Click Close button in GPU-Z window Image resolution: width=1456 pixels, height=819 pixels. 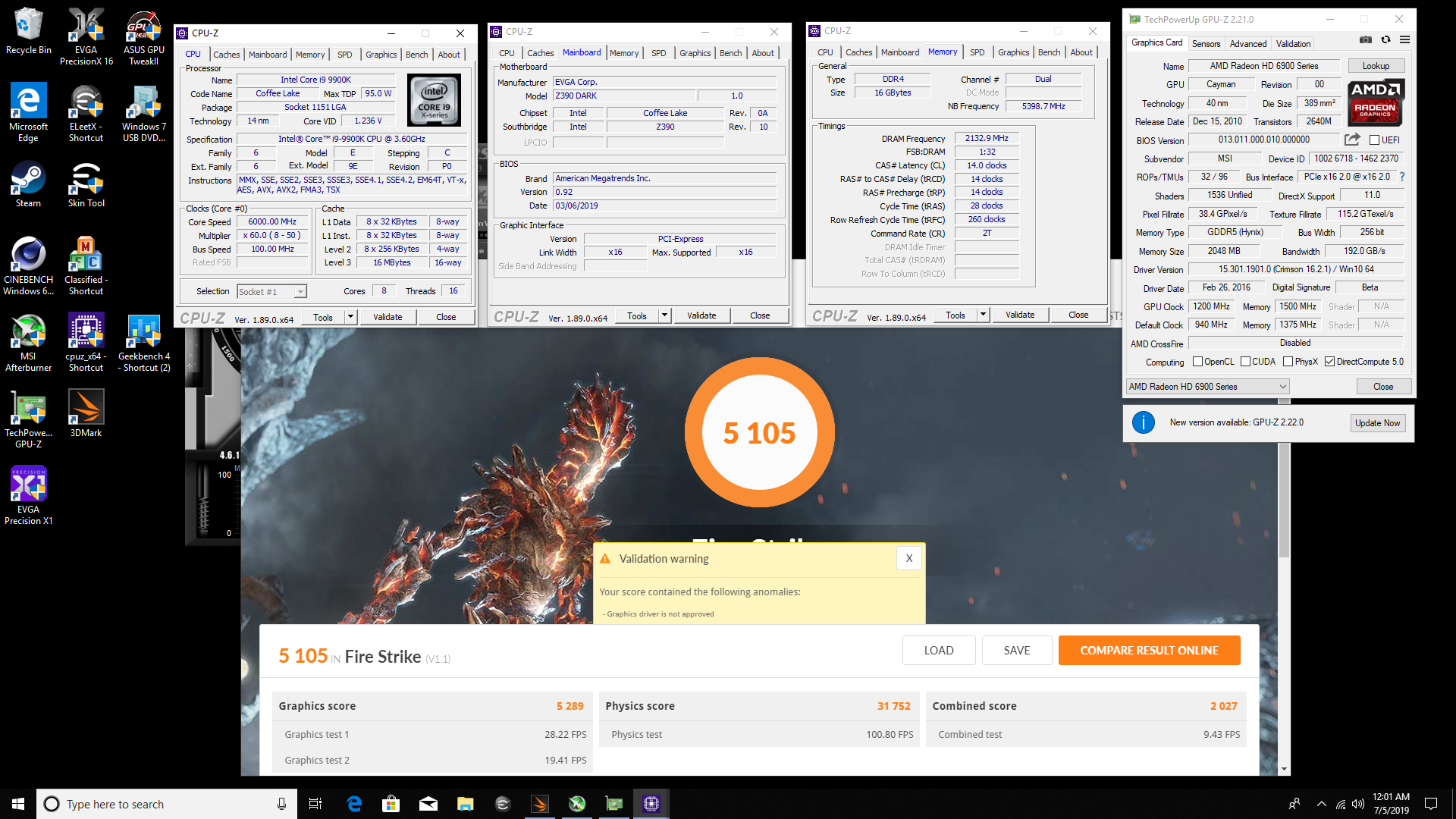pos(1382,387)
